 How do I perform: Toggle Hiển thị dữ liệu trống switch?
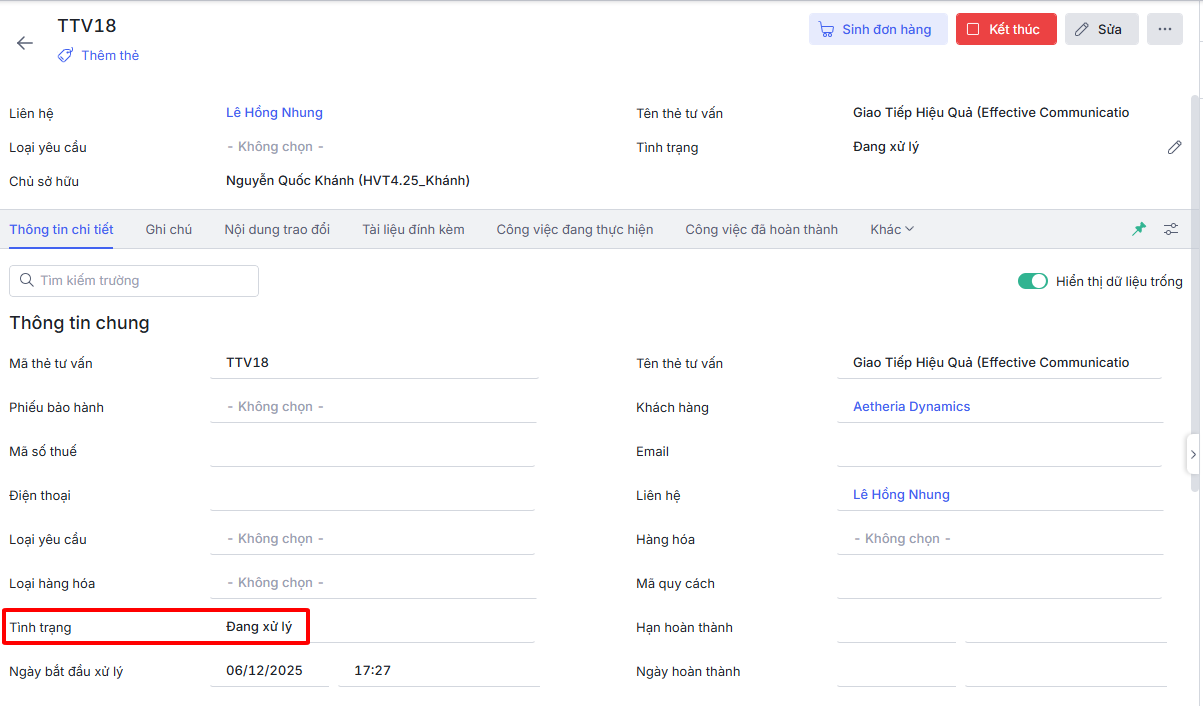click(1032, 281)
